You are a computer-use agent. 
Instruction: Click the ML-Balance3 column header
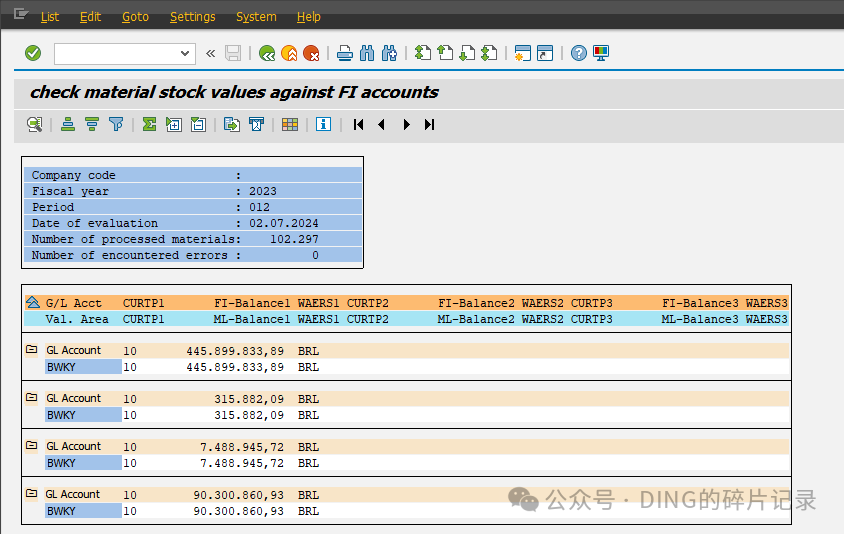click(x=700, y=319)
